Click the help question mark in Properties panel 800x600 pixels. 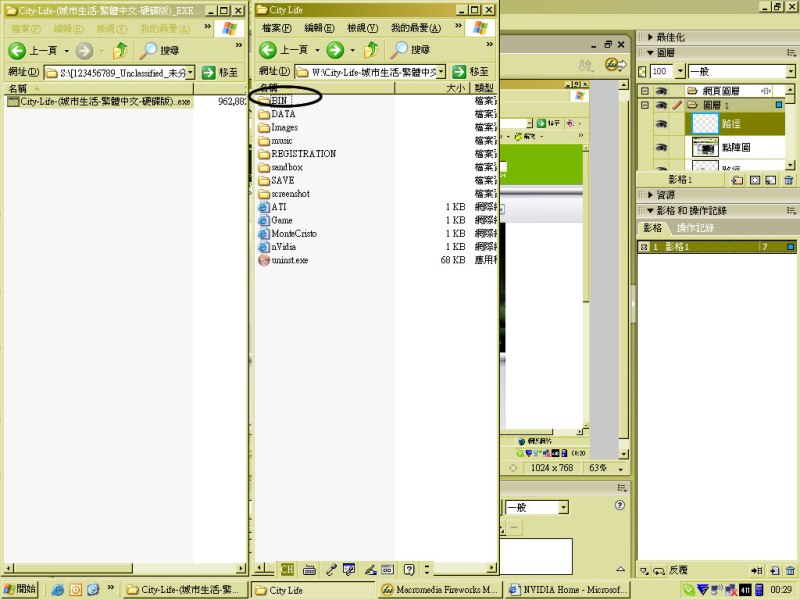[620, 505]
